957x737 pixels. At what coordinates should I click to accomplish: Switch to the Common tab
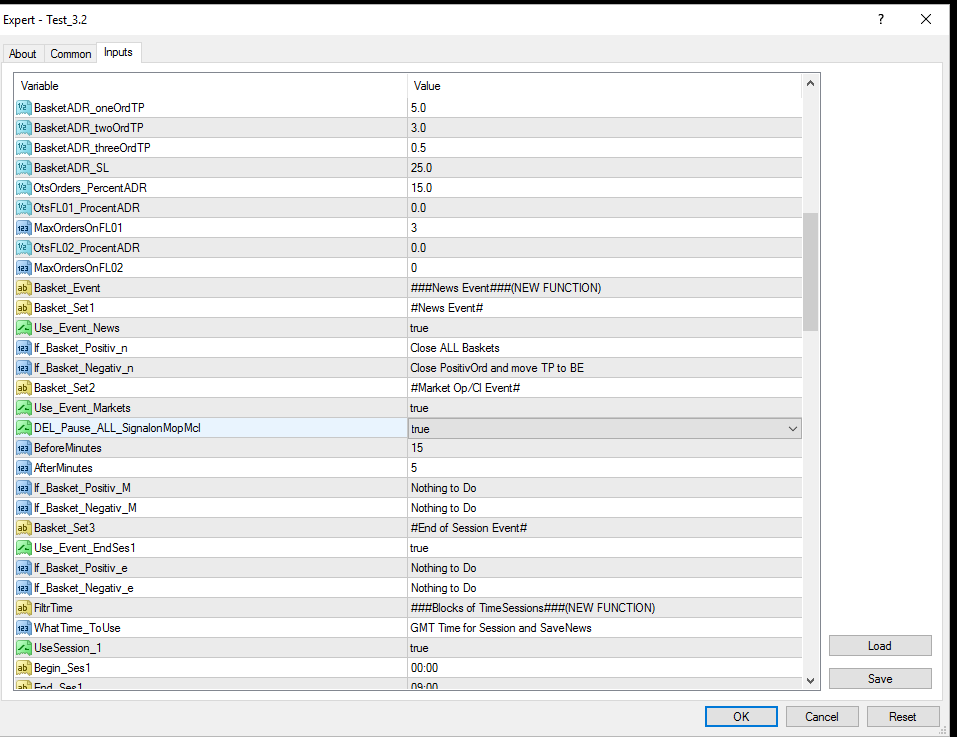(x=71, y=54)
